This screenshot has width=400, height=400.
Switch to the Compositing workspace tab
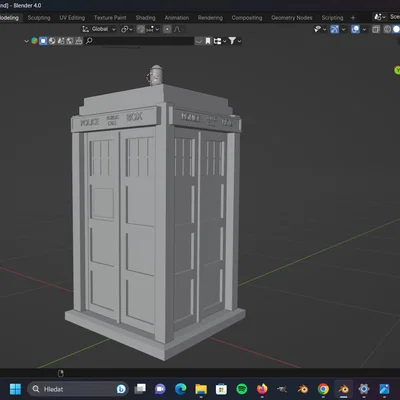coord(247,18)
